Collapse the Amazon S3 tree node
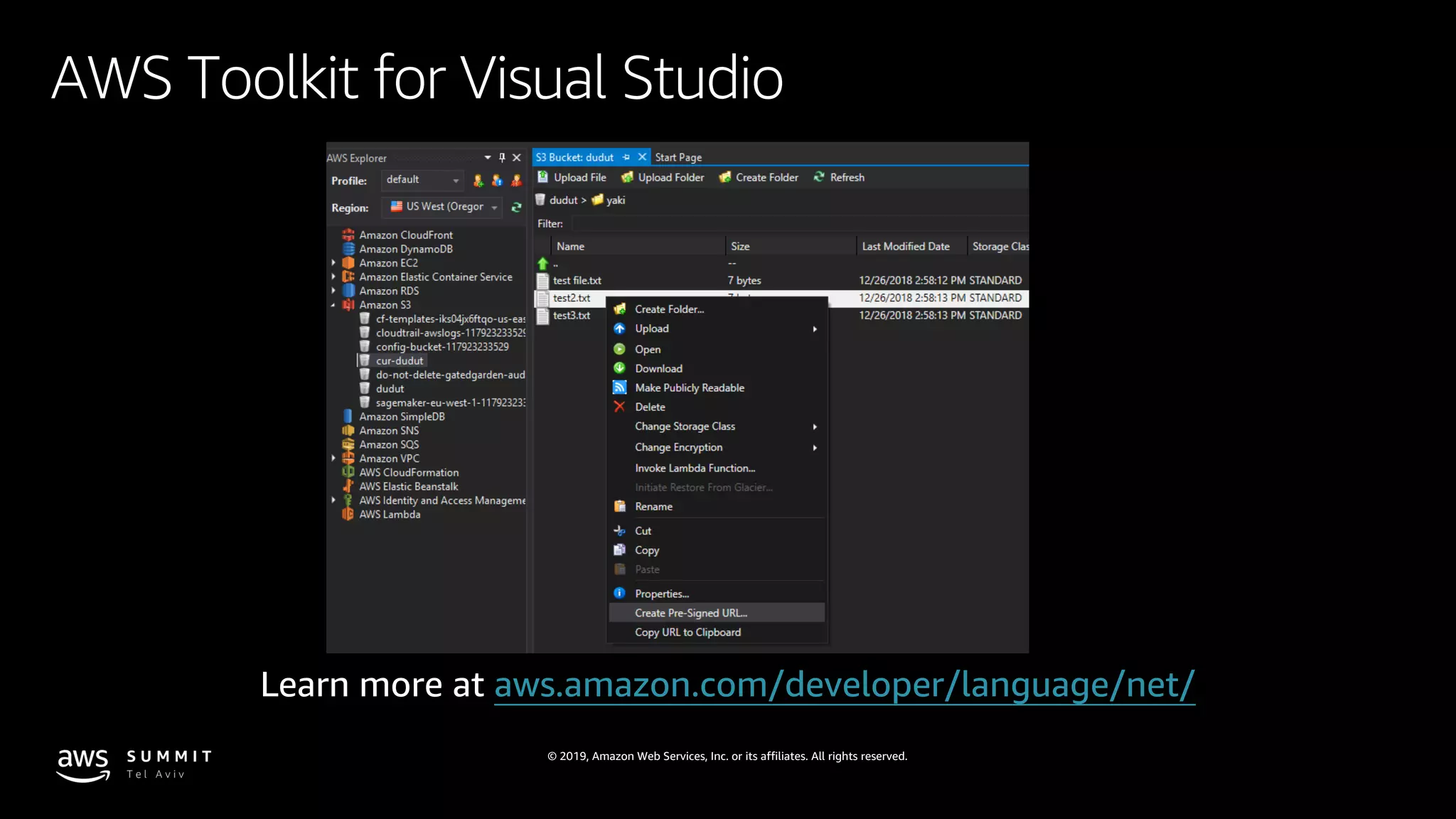 pyautogui.click(x=333, y=305)
